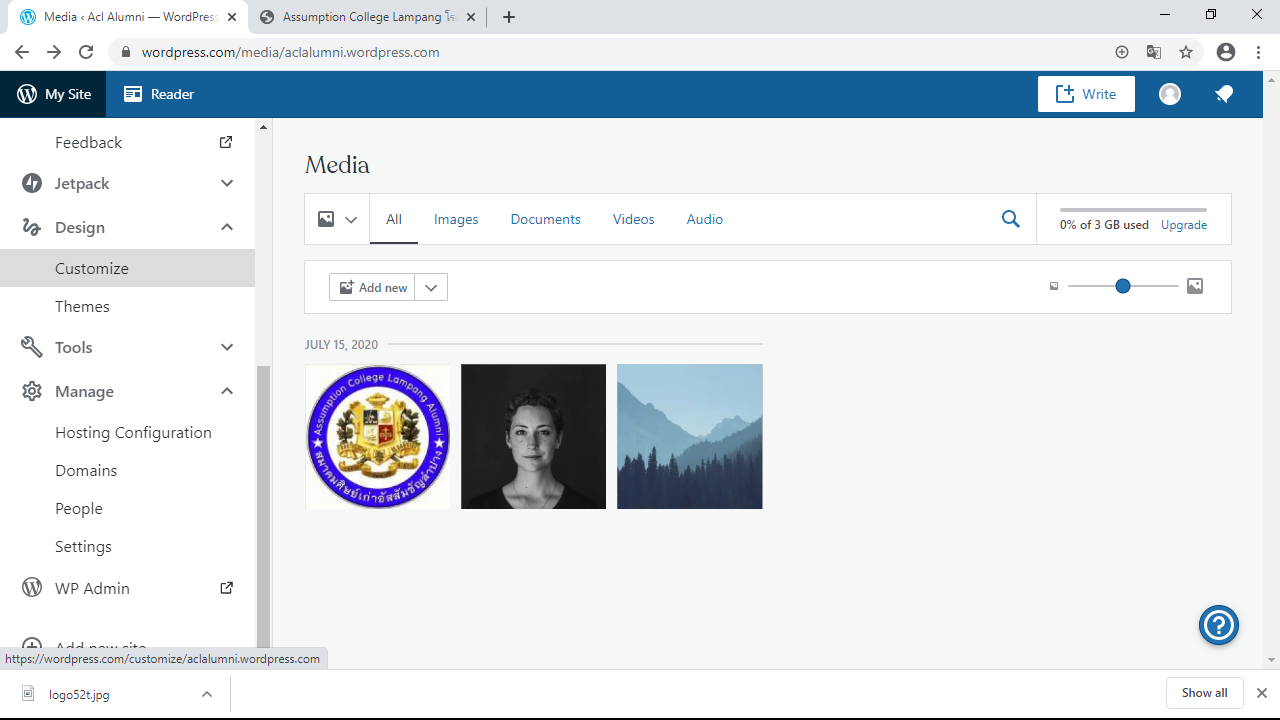Click the large thumbnail size icon

point(1195,287)
